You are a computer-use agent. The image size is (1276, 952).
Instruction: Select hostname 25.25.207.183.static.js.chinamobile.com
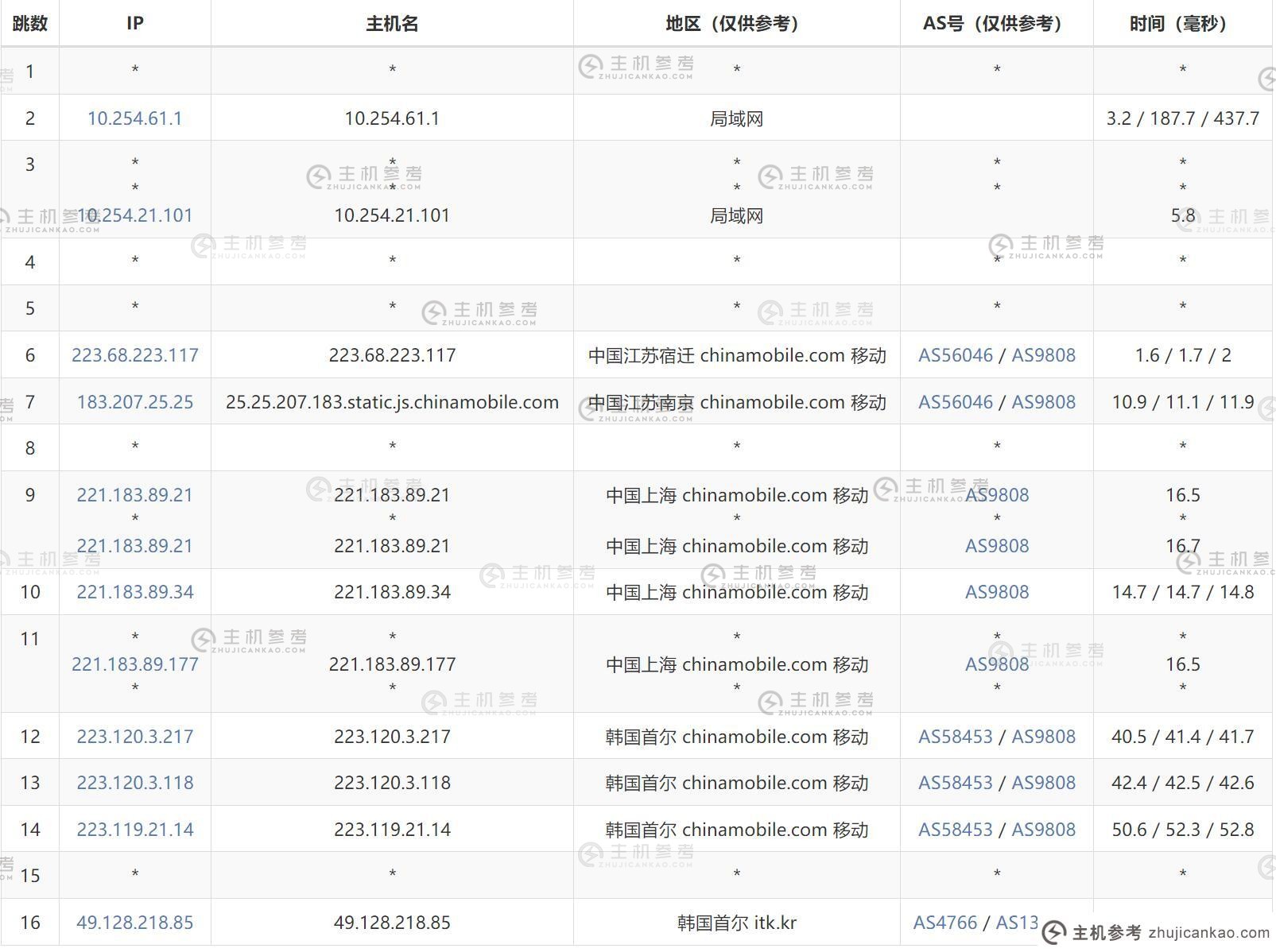392,402
